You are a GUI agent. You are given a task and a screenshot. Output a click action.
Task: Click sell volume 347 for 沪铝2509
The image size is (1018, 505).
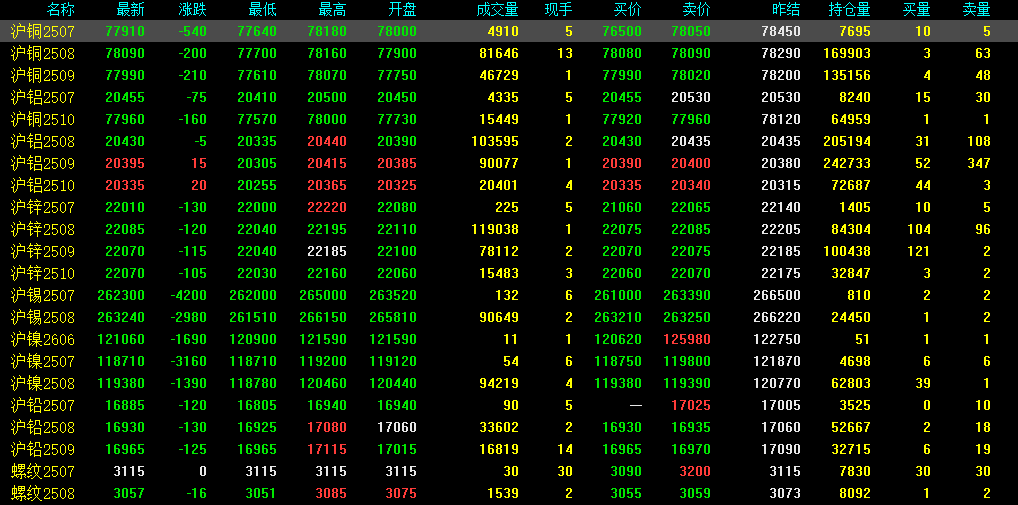(x=979, y=164)
